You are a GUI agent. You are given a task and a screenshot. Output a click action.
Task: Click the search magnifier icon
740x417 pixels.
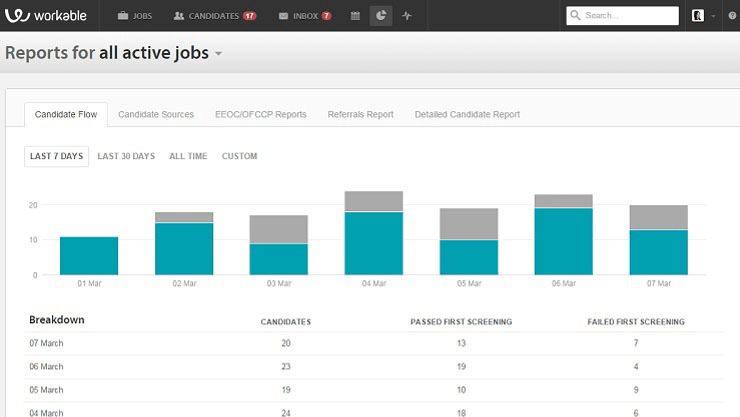(575, 15)
